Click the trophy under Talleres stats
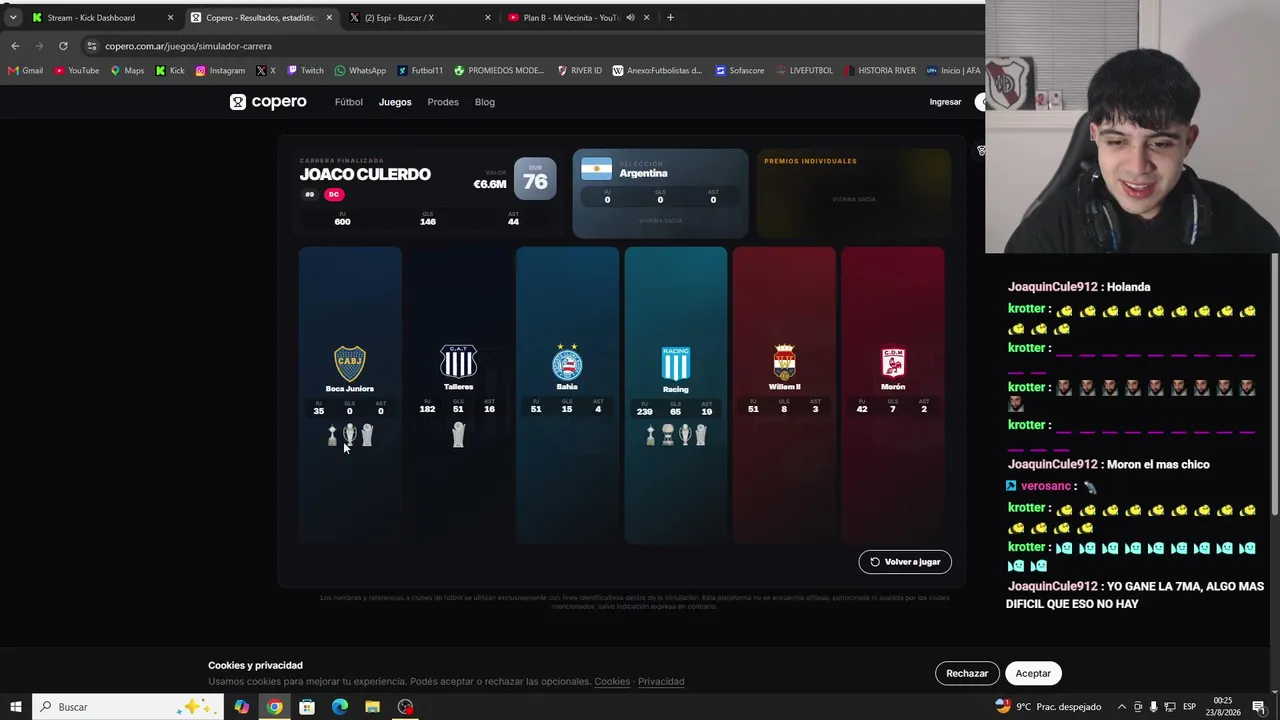The width and height of the screenshot is (1280, 720). coord(458,434)
